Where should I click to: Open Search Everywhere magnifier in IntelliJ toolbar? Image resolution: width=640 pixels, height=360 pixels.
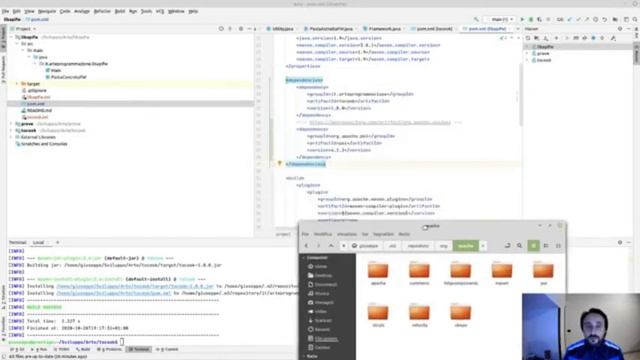tap(635, 19)
